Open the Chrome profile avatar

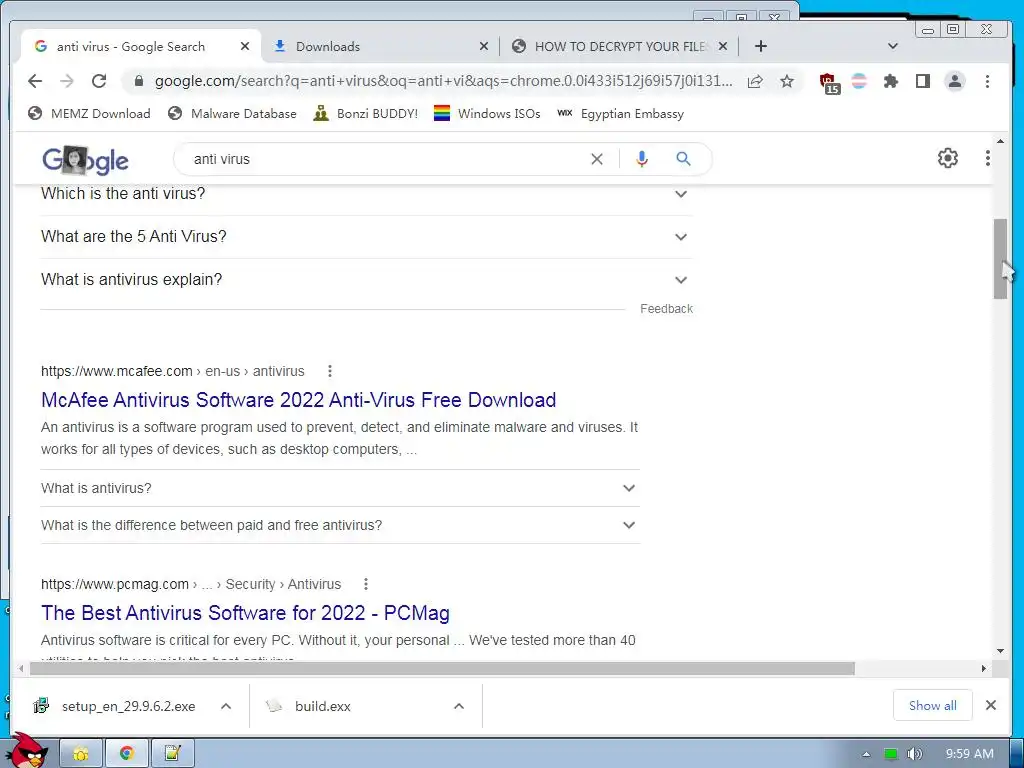click(955, 81)
